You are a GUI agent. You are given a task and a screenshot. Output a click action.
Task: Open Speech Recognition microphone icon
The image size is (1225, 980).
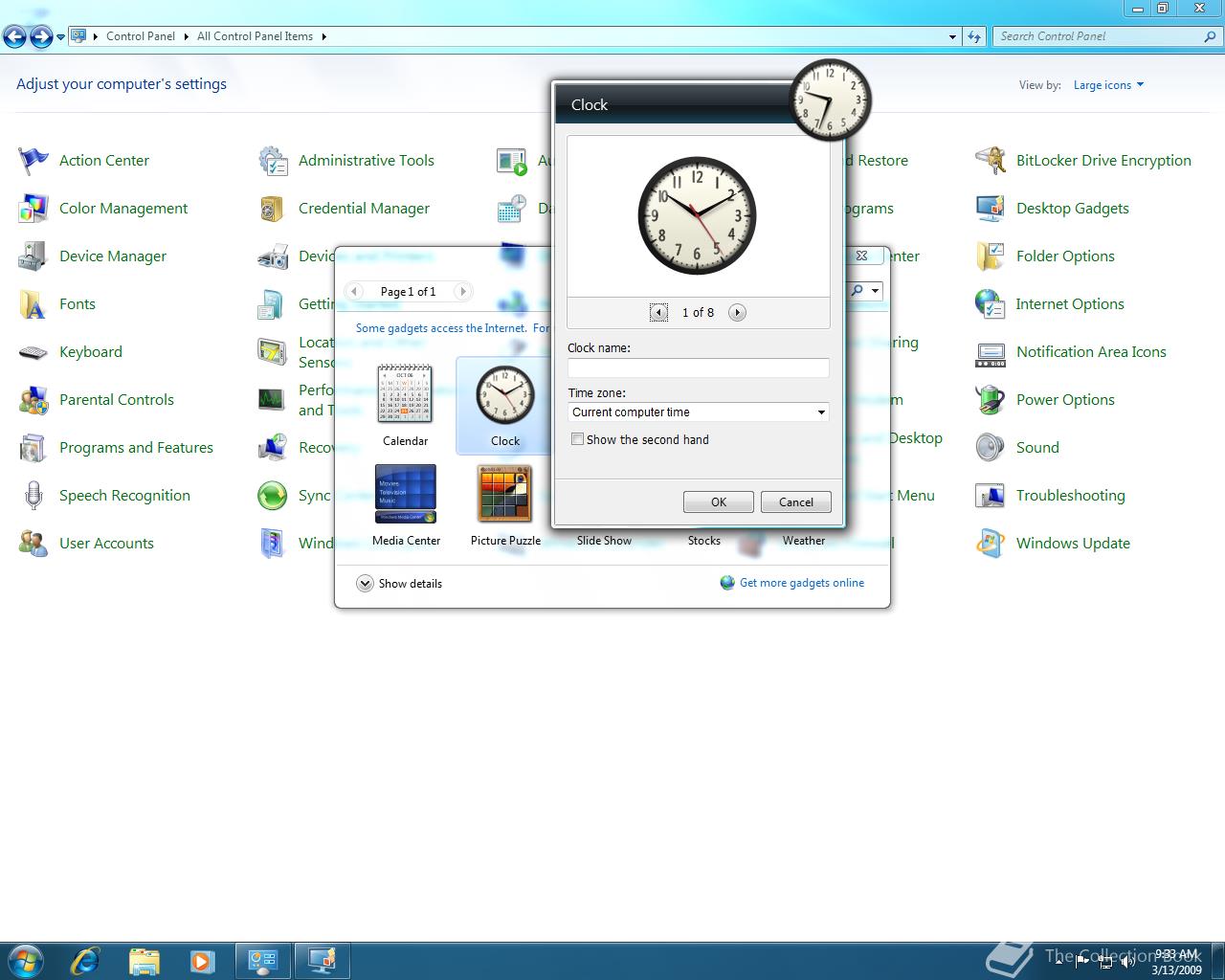coord(33,496)
